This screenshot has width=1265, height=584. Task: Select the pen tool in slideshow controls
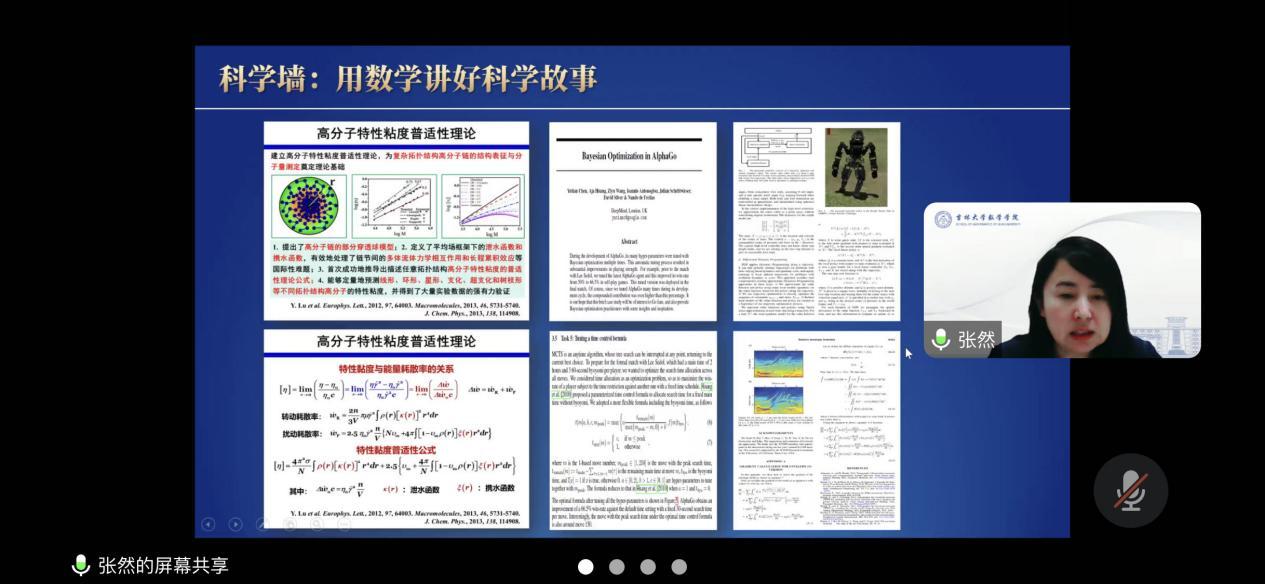point(262,524)
